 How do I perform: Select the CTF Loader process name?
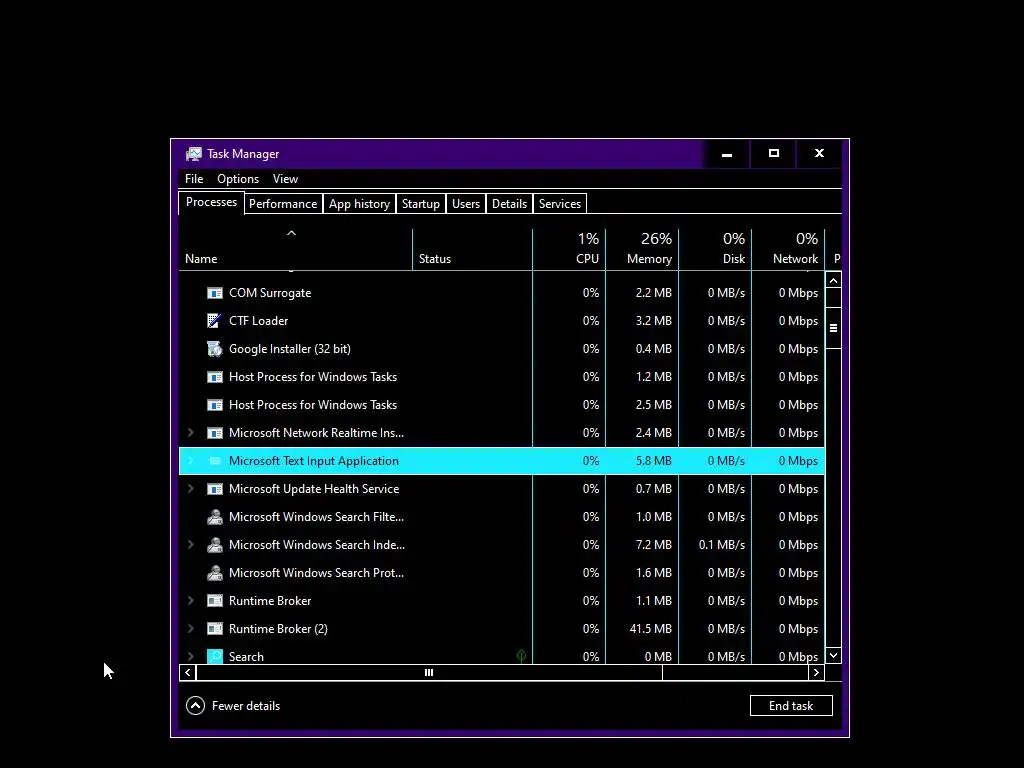[x=258, y=321]
